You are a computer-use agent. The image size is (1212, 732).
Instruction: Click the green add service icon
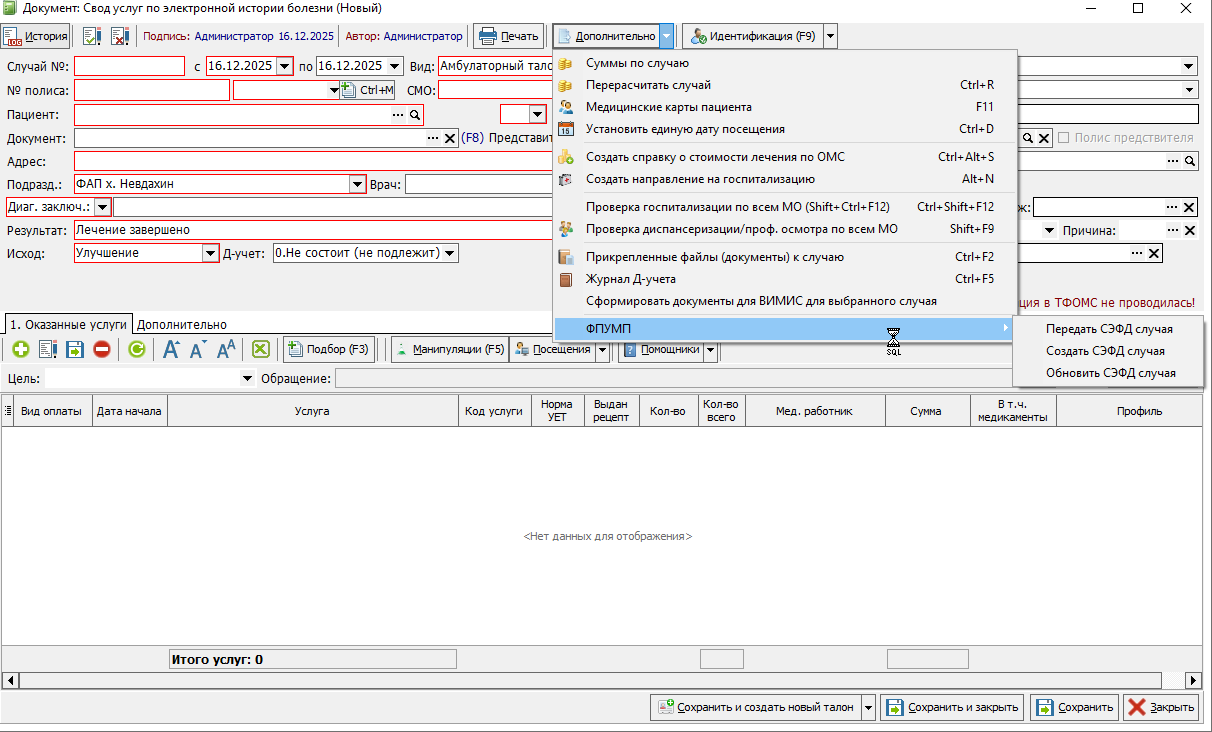(x=20, y=350)
